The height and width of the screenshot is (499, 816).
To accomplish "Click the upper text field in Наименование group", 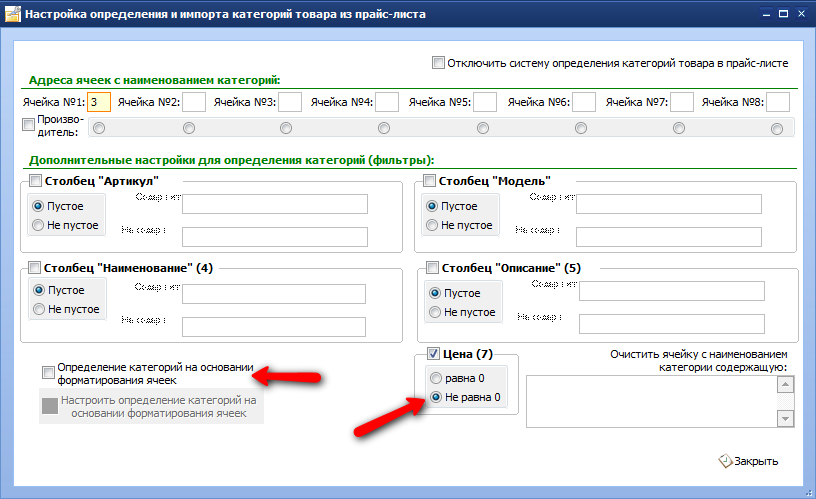I will click(x=274, y=294).
